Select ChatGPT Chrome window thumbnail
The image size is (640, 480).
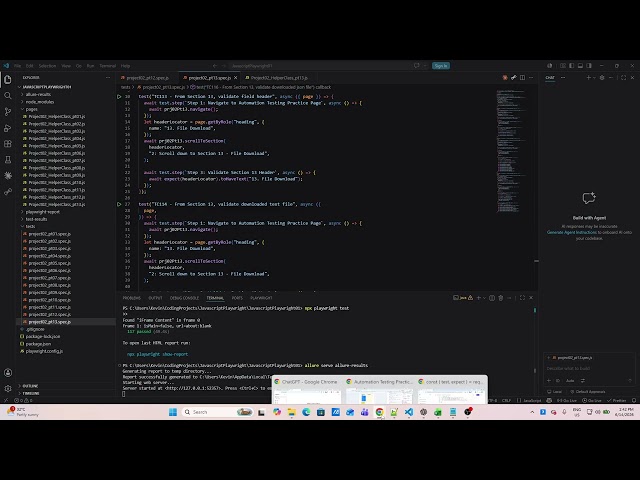(307, 390)
